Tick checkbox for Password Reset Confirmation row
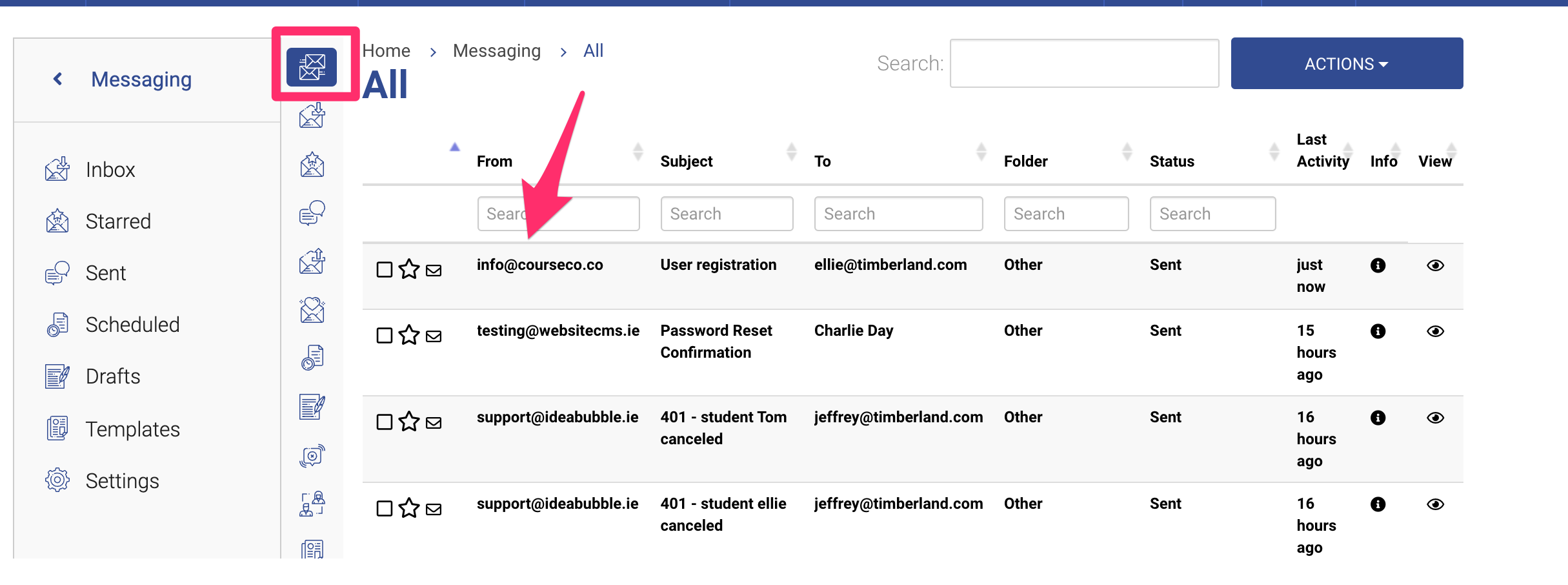 pos(385,335)
